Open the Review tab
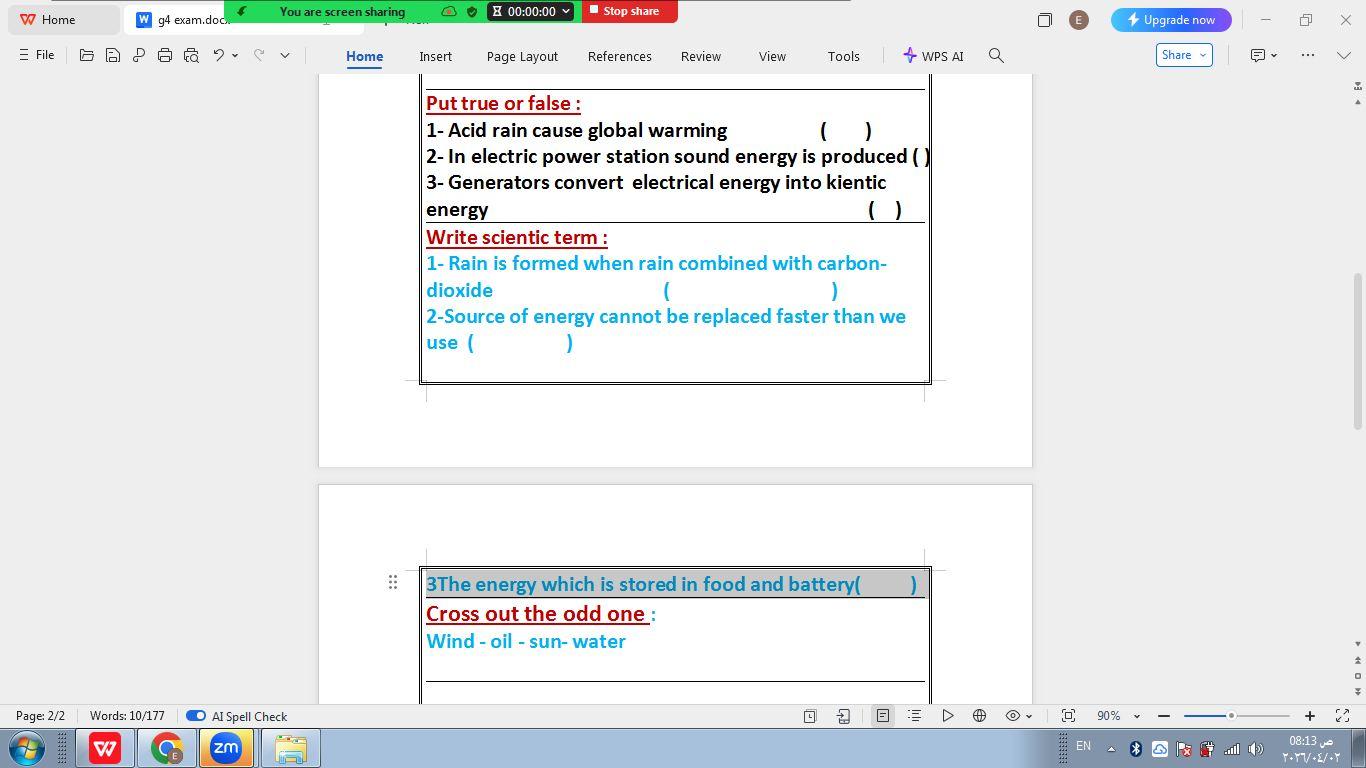The height and width of the screenshot is (768, 1366). [x=700, y=56]
